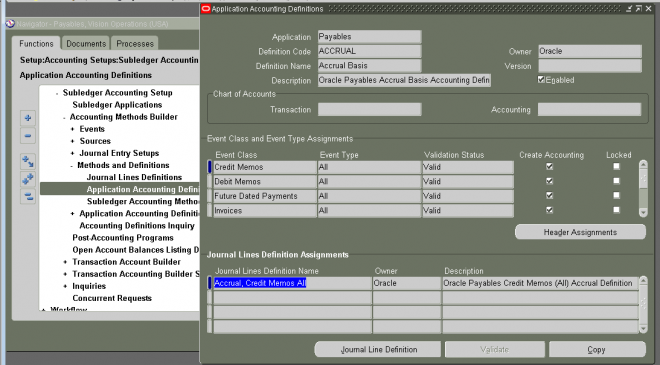Click the Expand (plus) navigator button
This screenshot has width=660, height=365.
pyautogui.click(x=28, y=118)
